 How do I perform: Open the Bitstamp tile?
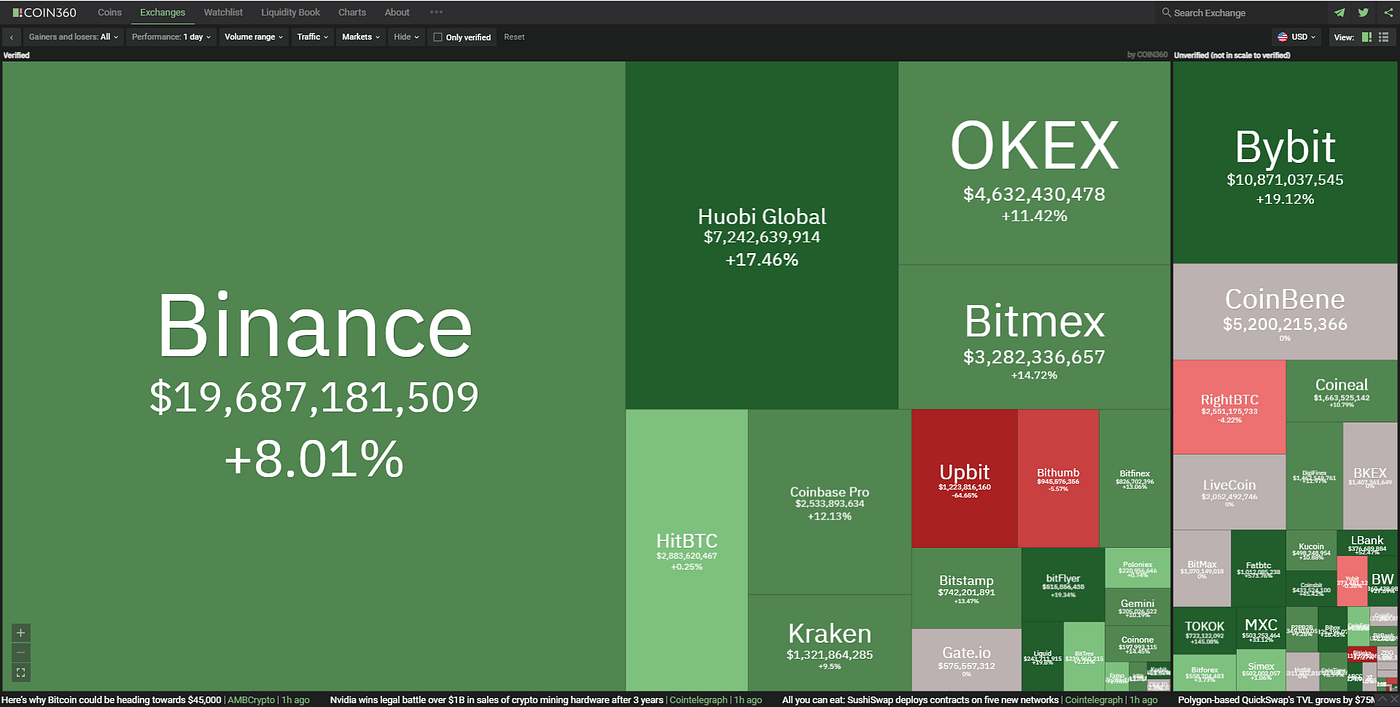click(966, 587)
